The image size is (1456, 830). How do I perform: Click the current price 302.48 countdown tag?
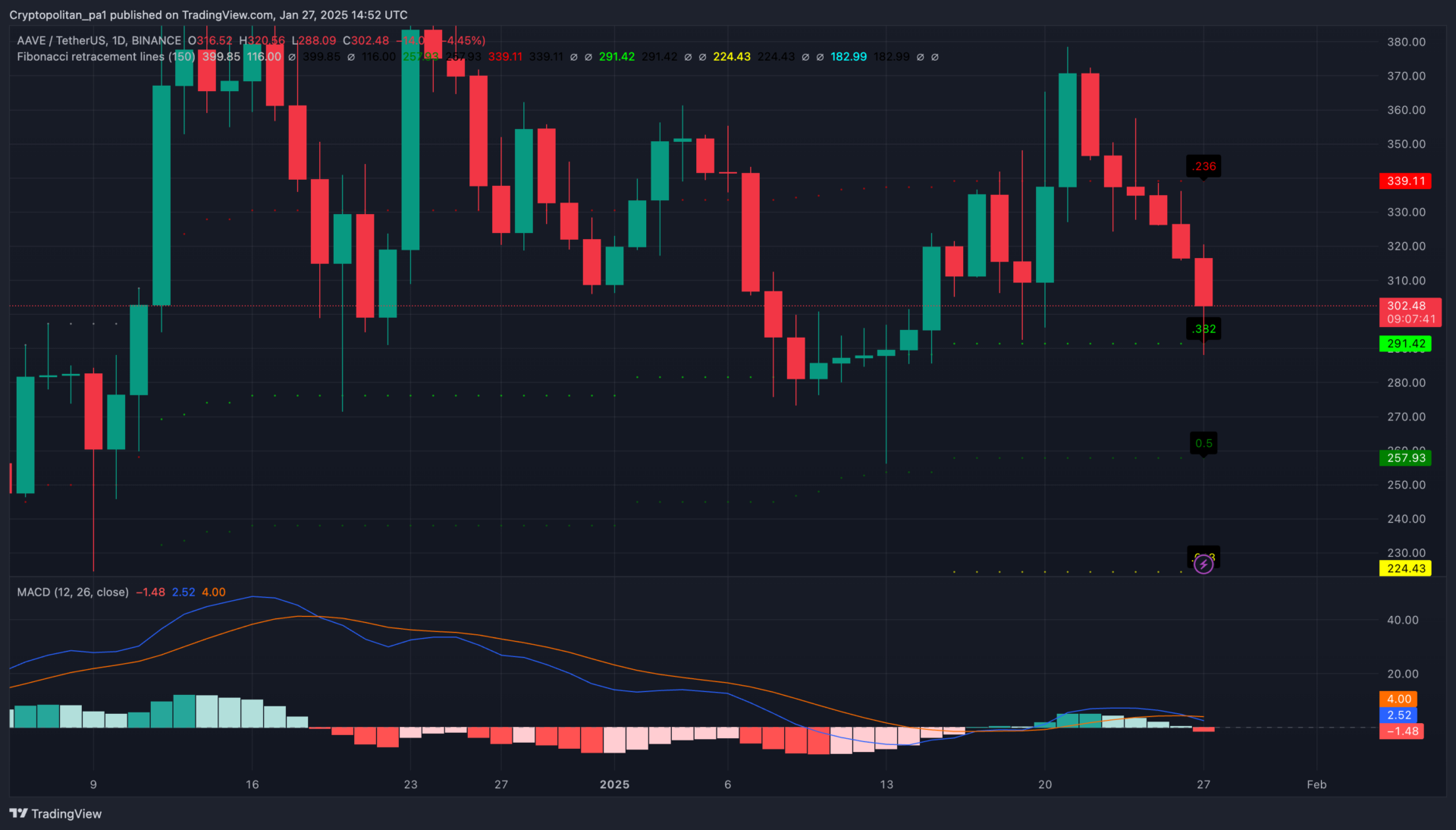pos(1410,312)
